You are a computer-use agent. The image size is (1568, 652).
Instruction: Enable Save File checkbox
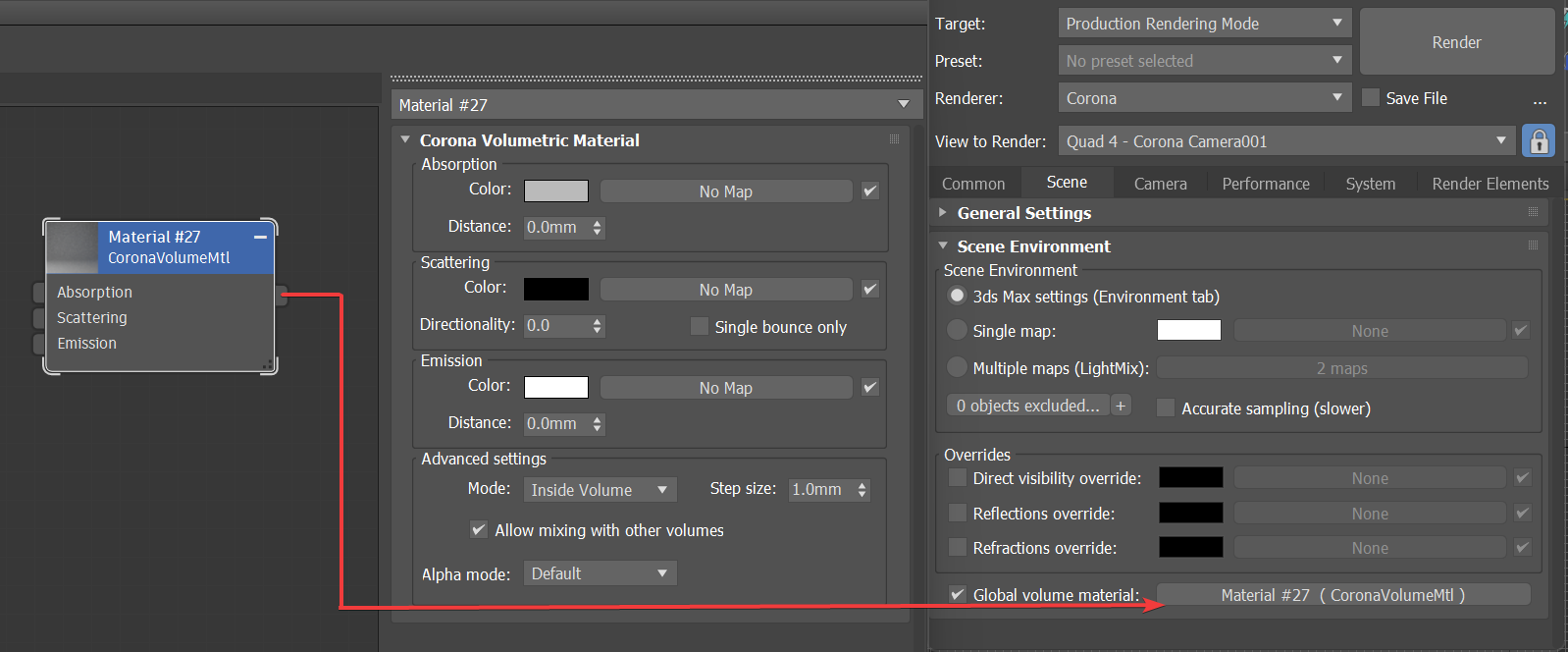pyautogui.click(x=1371, y=97)
